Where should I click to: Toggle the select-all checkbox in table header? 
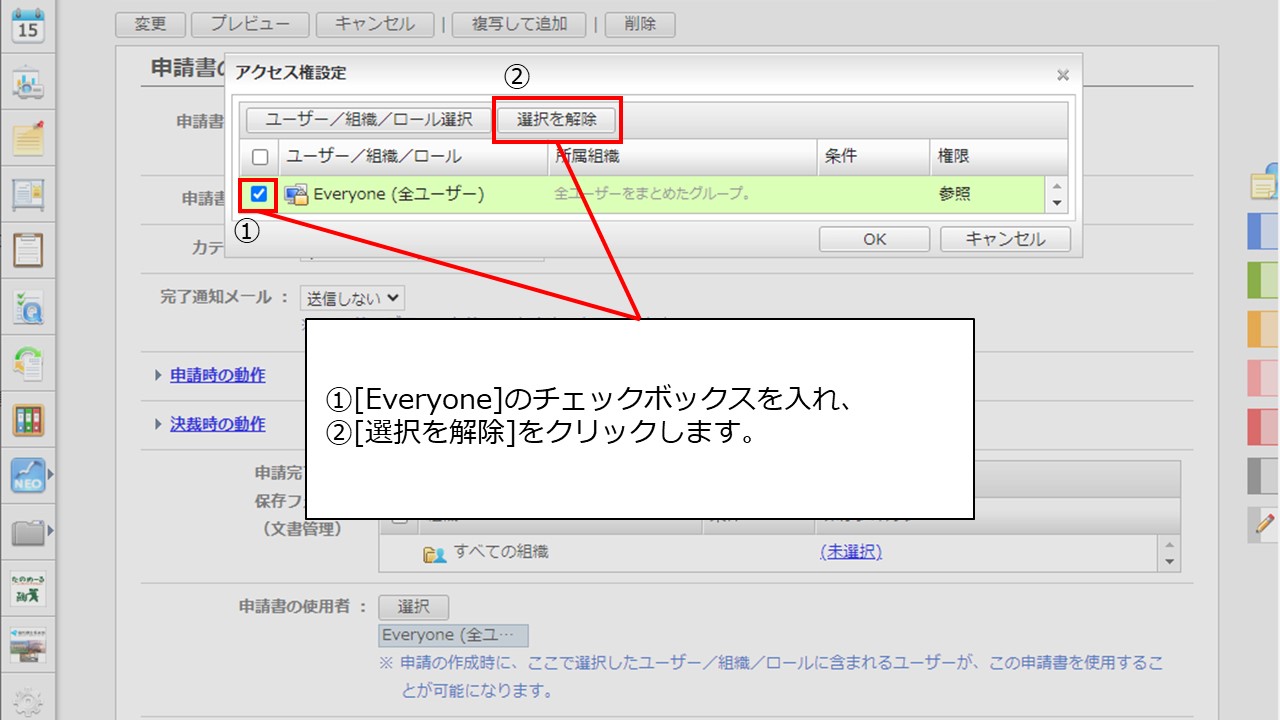tap(260, 157)
